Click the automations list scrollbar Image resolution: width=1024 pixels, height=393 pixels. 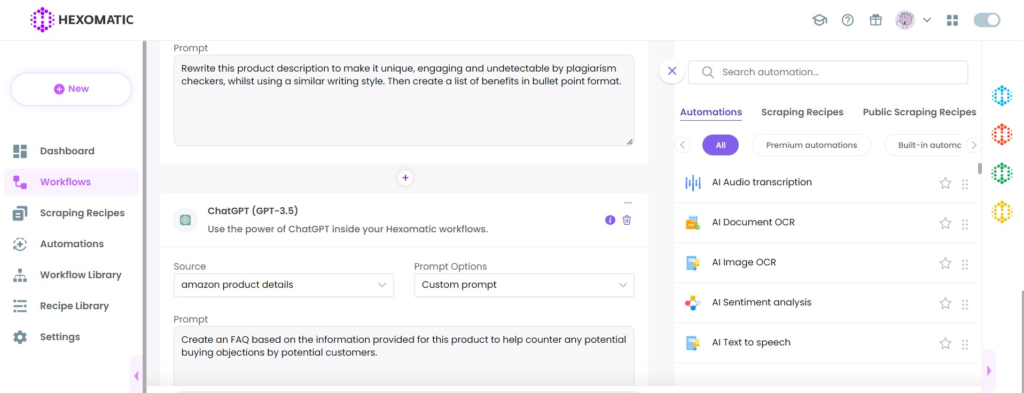click(980, 168)
